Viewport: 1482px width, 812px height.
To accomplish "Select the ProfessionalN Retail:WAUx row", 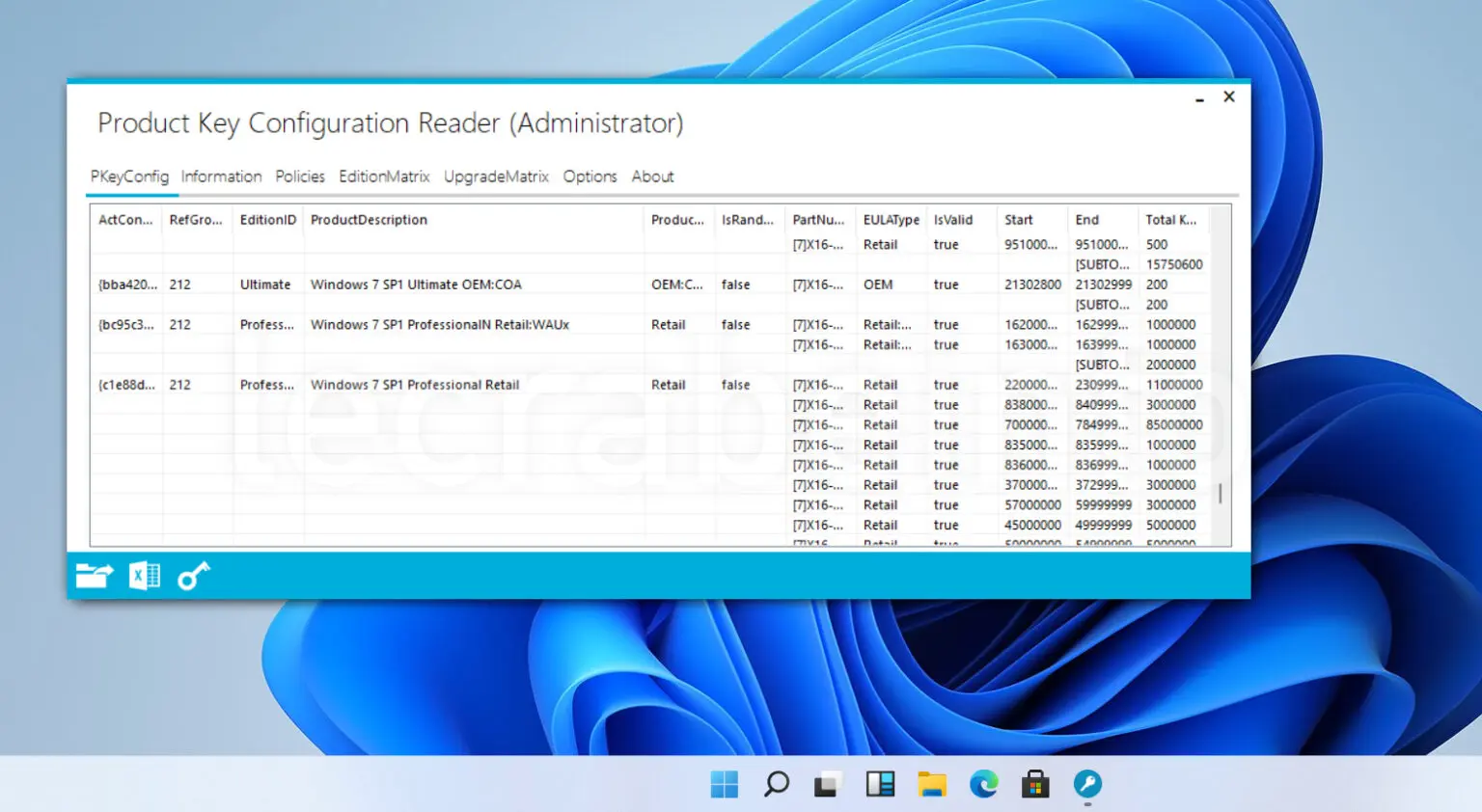I will tap(439, 324).
